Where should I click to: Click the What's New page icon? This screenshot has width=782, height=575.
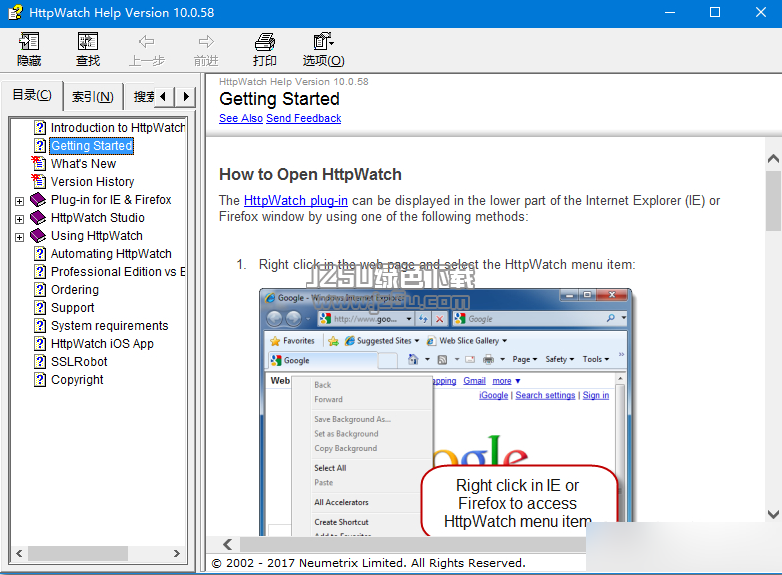click(x=39, y=163)
